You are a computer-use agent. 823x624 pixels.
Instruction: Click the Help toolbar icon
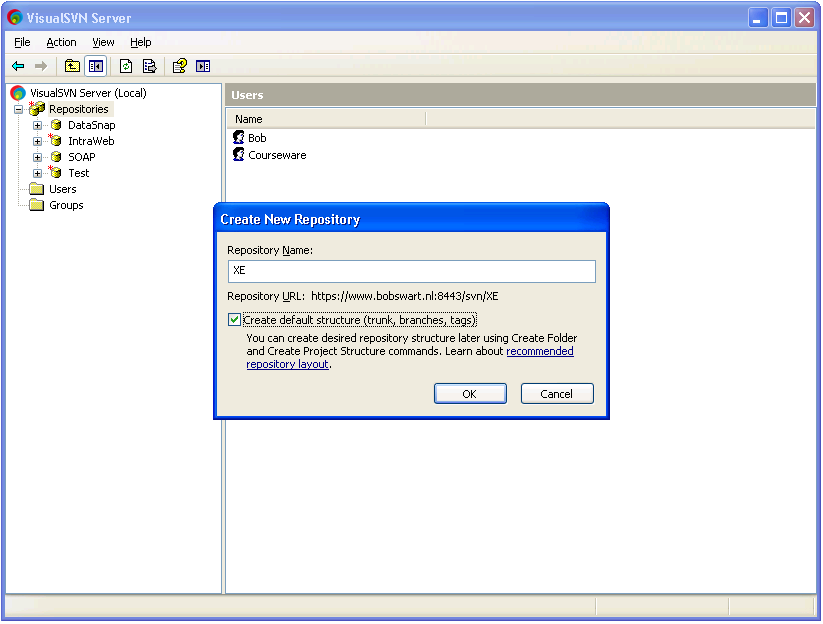(180, 66)
